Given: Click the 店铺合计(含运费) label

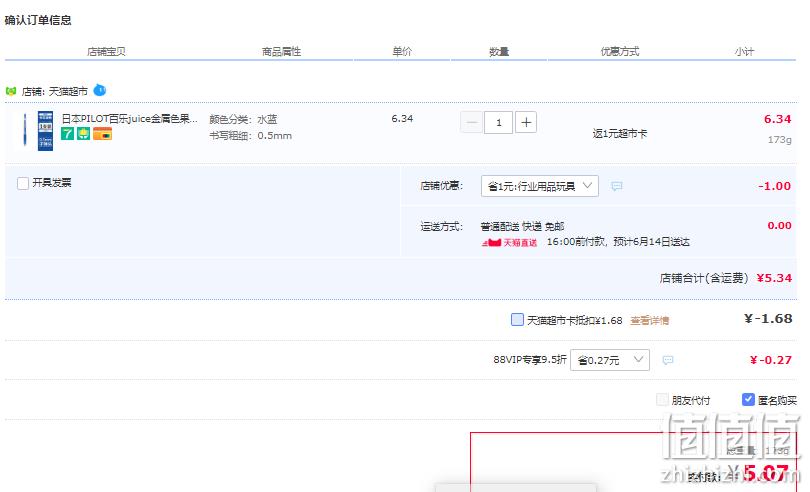Looking at the screenshot, I should point(704,278).
